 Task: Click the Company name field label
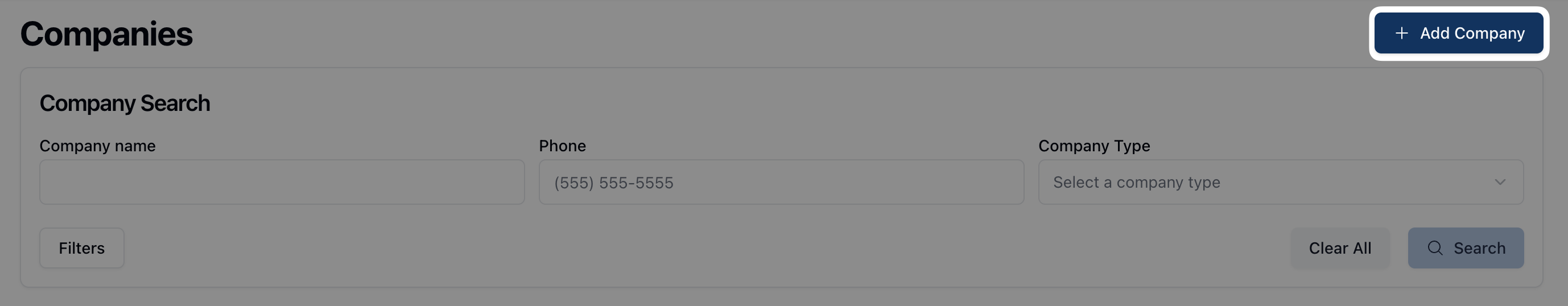click(97, 146)
